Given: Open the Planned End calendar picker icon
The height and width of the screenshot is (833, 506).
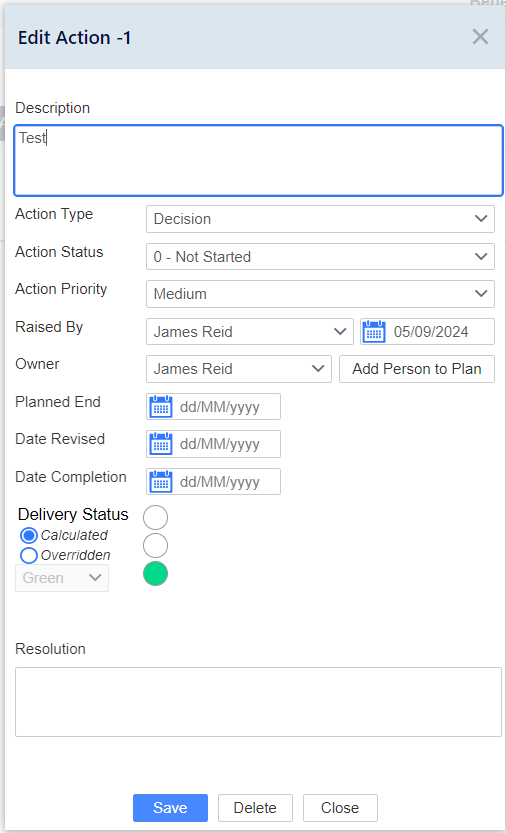Looking at the screenshot, I should click(x=161, y=407).
